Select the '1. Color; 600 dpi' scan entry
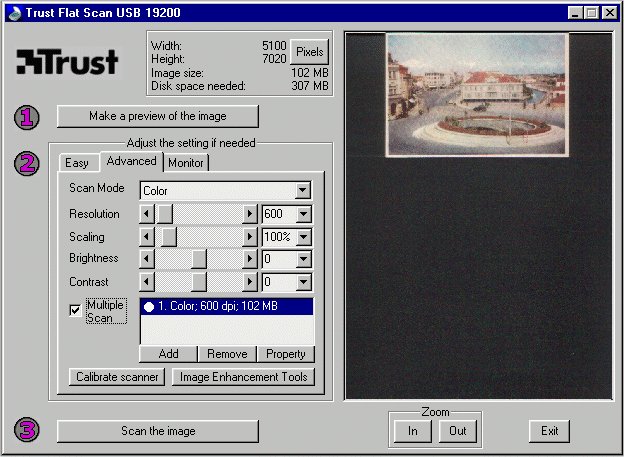624x457 pixels. (227, 307)
